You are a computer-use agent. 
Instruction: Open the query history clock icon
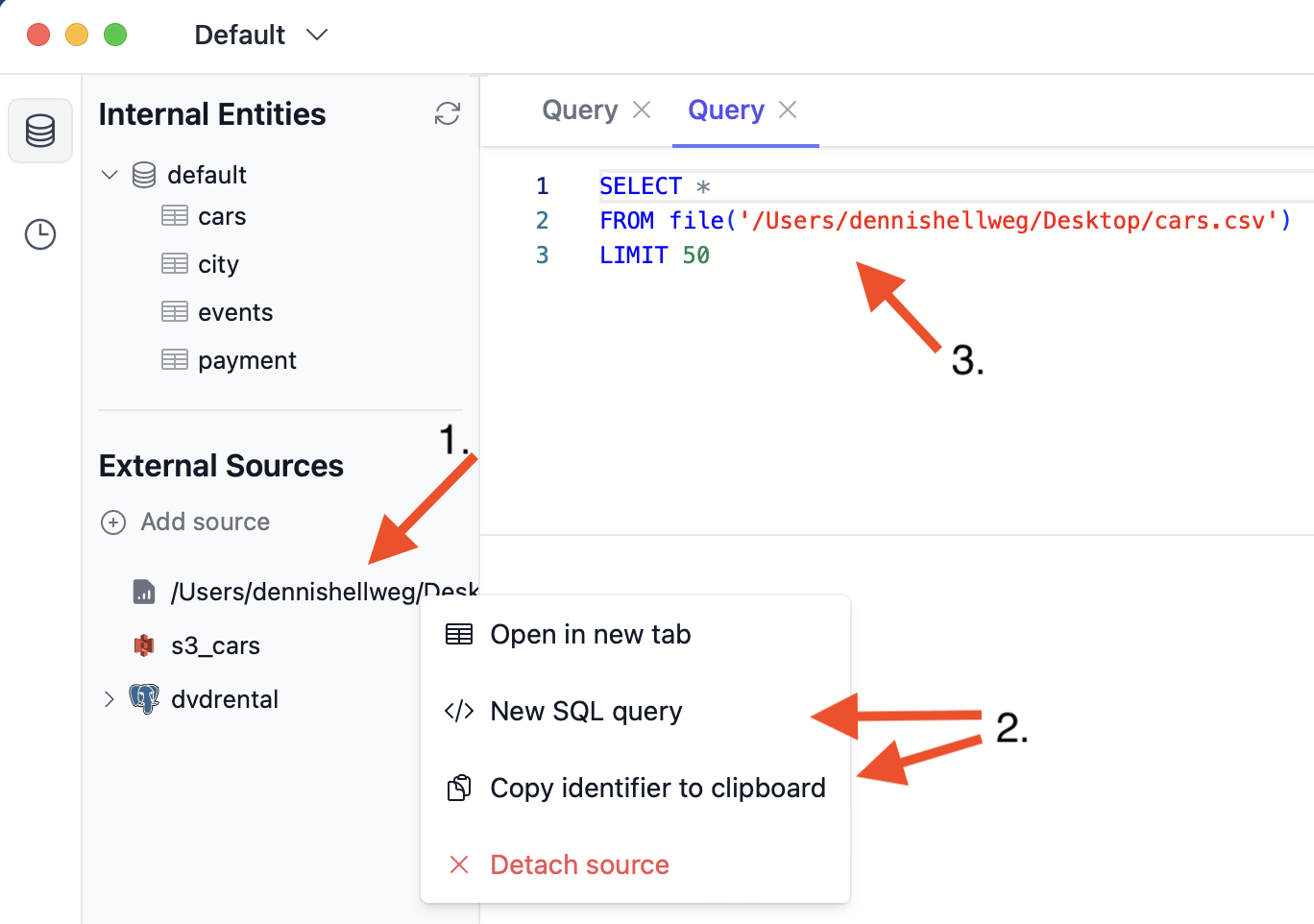40,234
